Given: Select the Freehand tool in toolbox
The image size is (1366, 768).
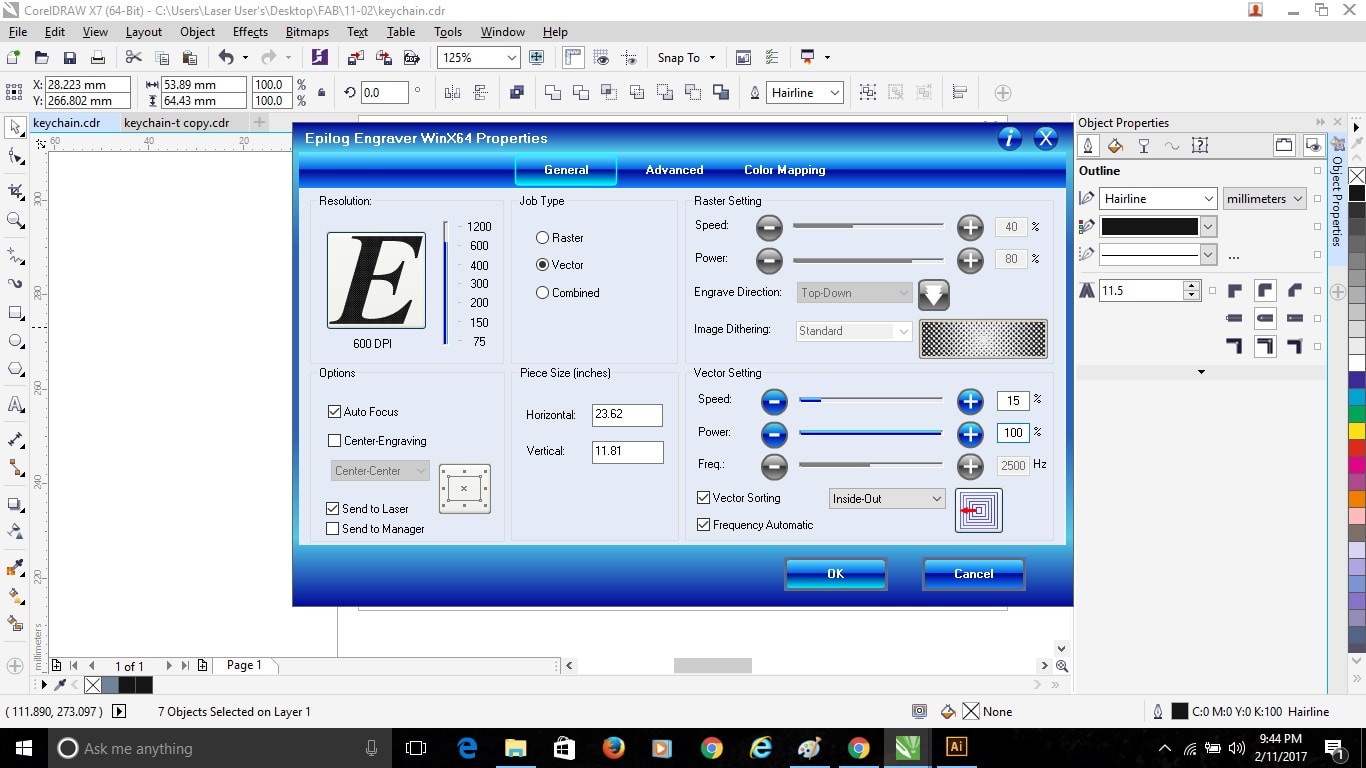Looking at the screenshot, I should pos(15,254).
